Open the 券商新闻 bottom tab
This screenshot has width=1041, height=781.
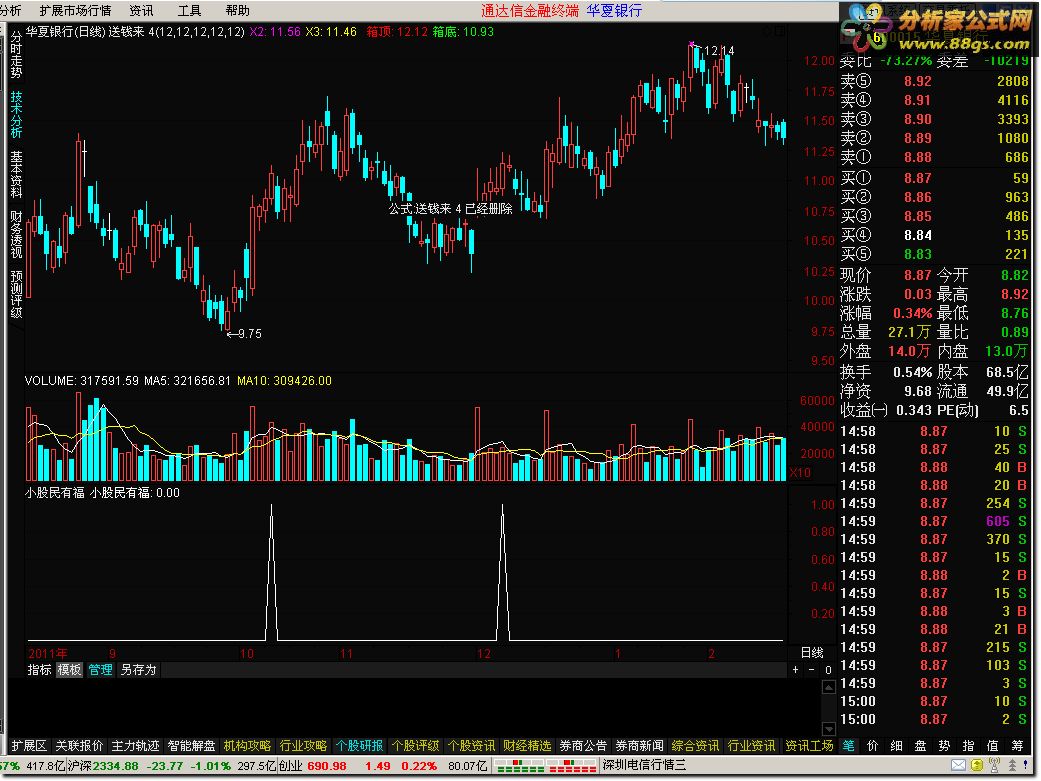pyautogui.click(x=639, y=746)
